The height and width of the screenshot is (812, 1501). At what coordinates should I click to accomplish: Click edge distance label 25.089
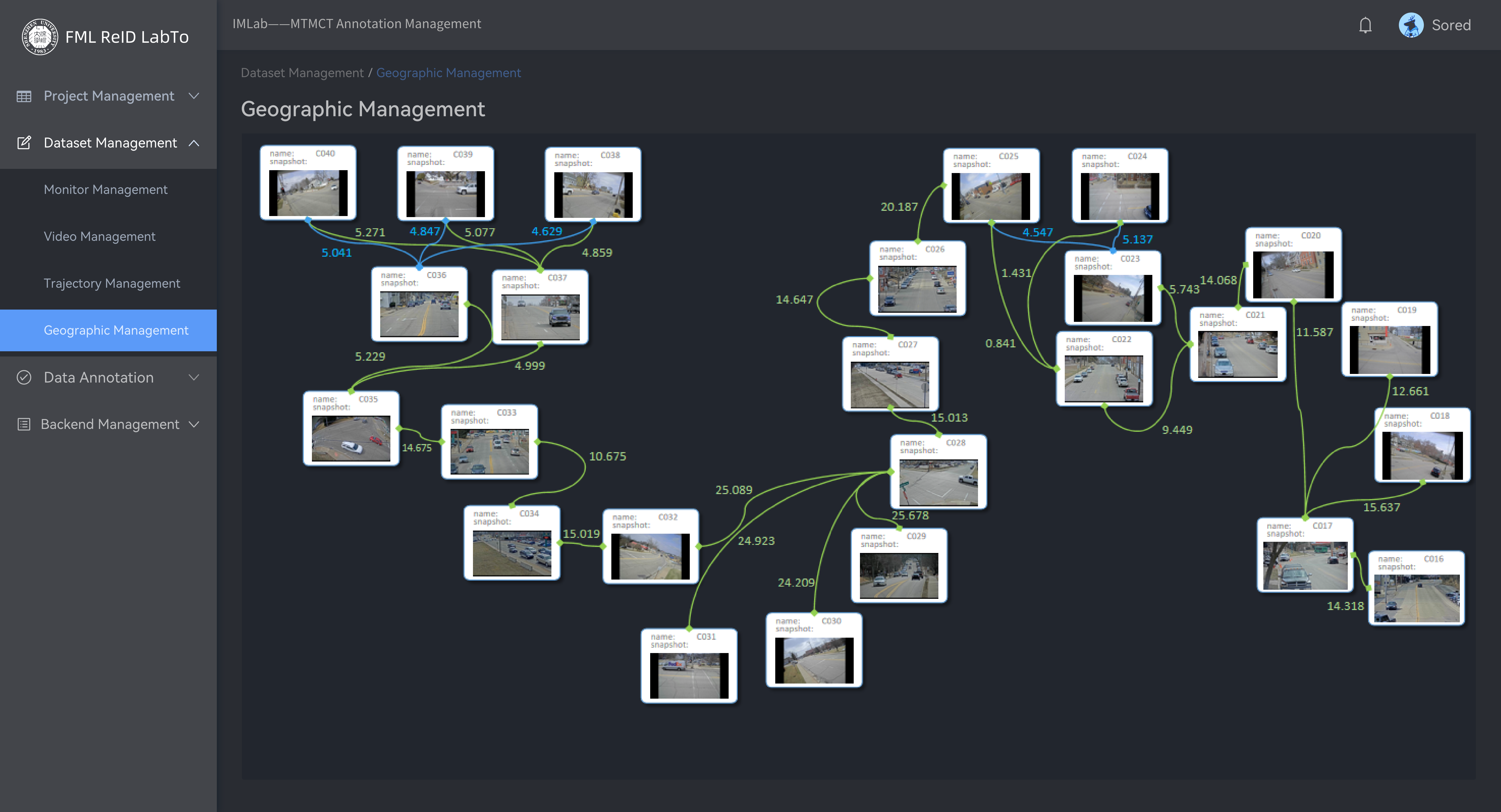coord(734,490)
